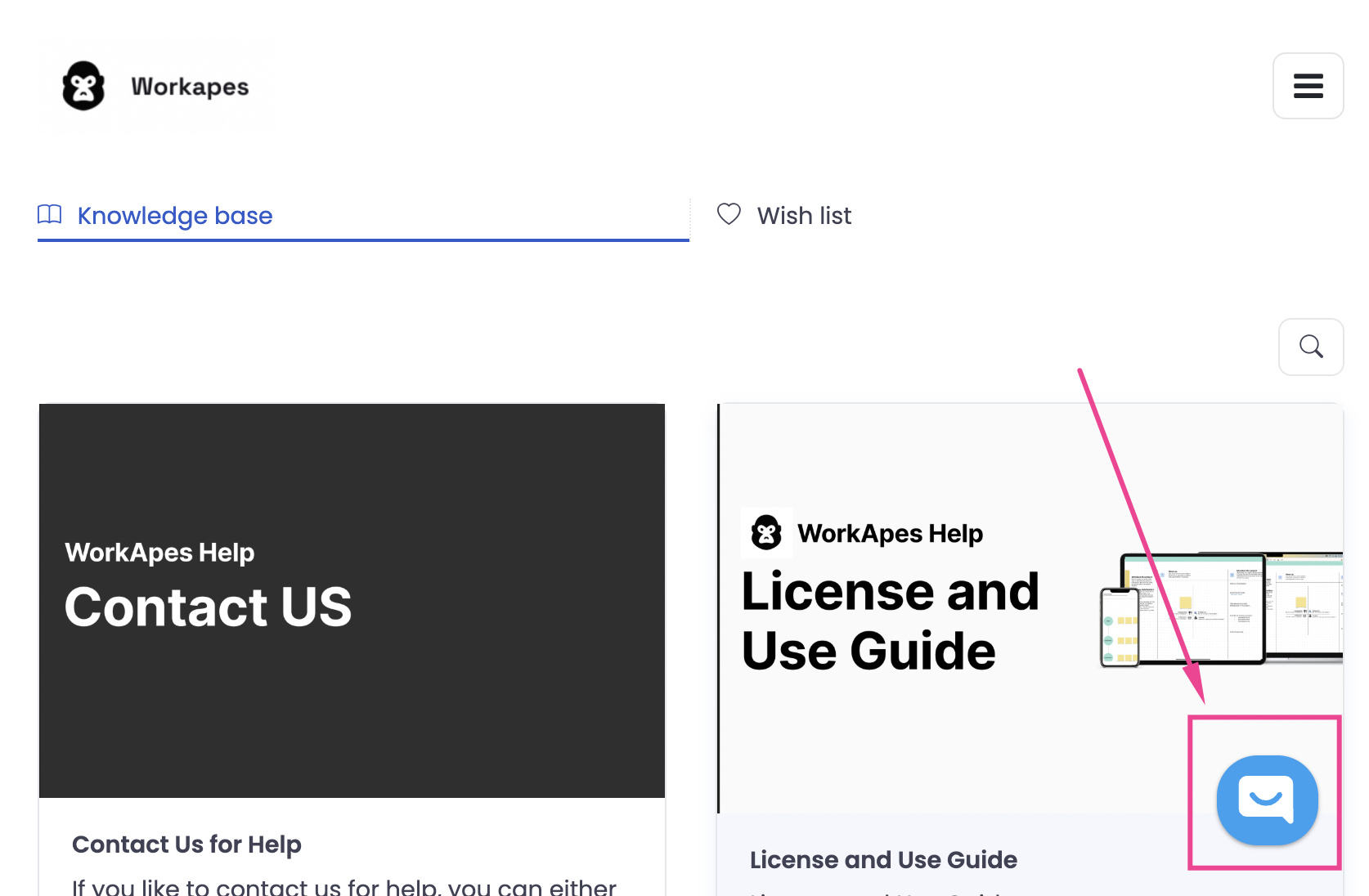Image resolution: width=1369 pixels, height=896 pixels.
Task: Click the device mockup image in License banner
Action: point(1221,609)
